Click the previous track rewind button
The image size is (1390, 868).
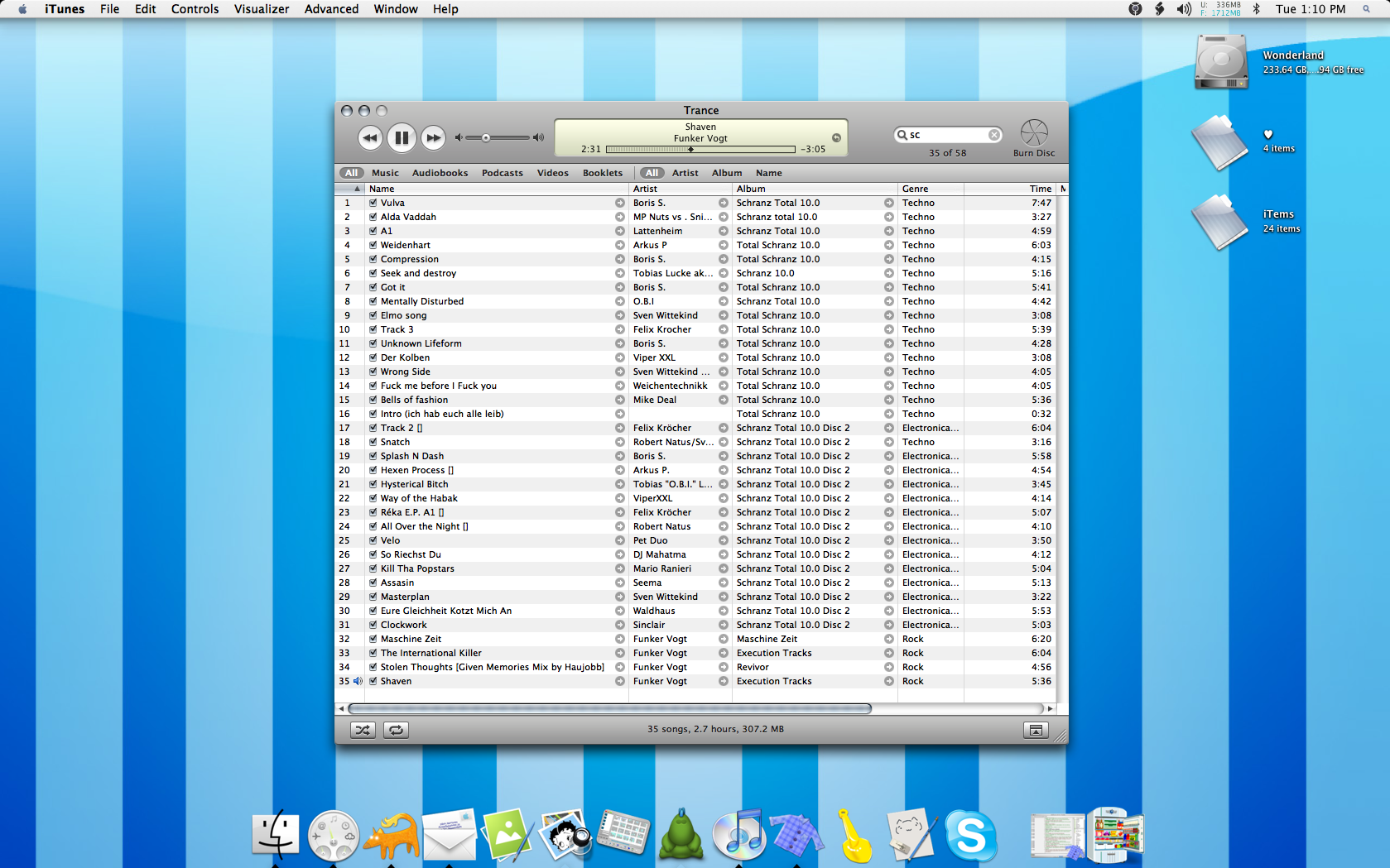[370, 138]
